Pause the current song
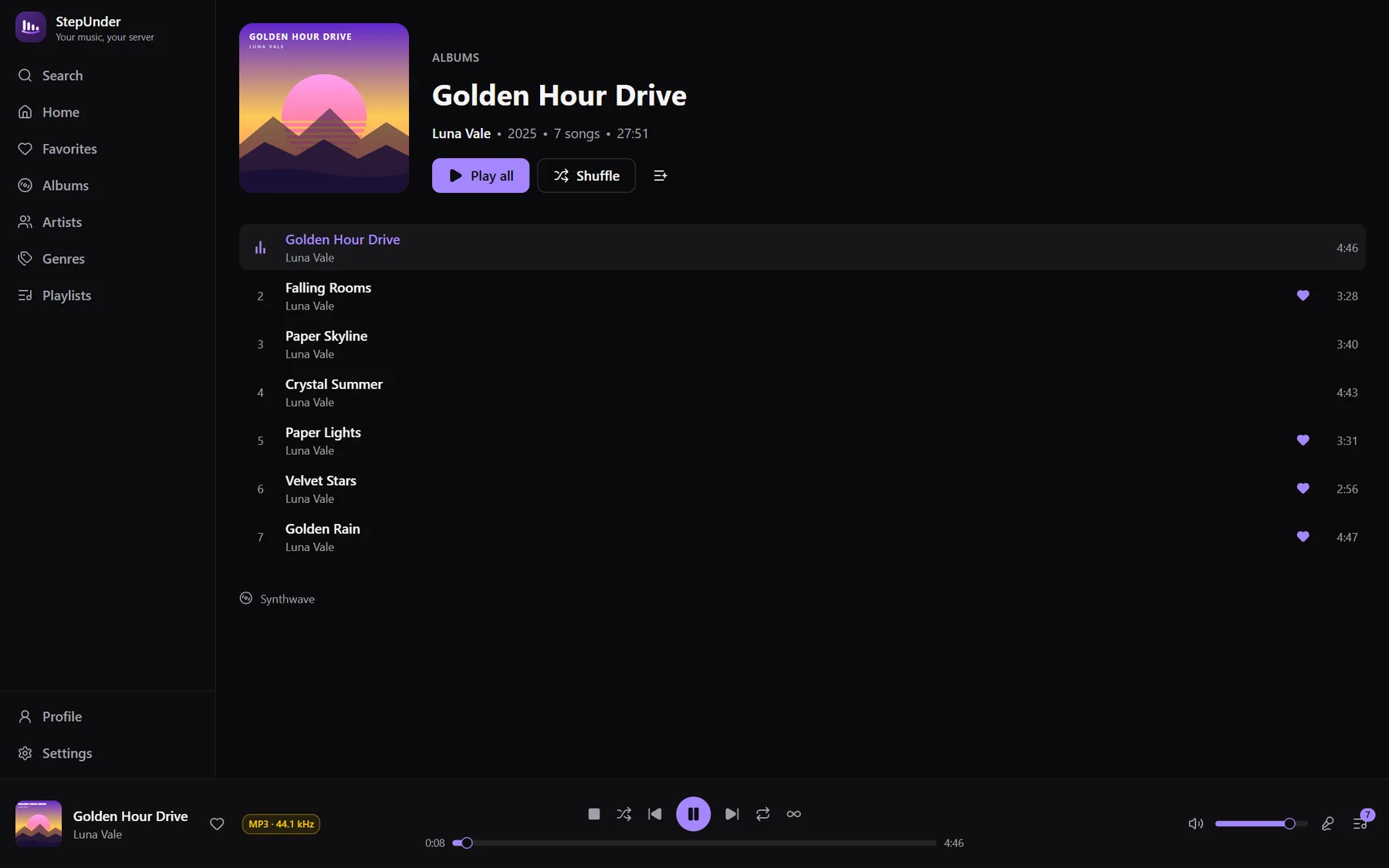The height and width of the screenshot is (868, 1389). coord(693,814)
